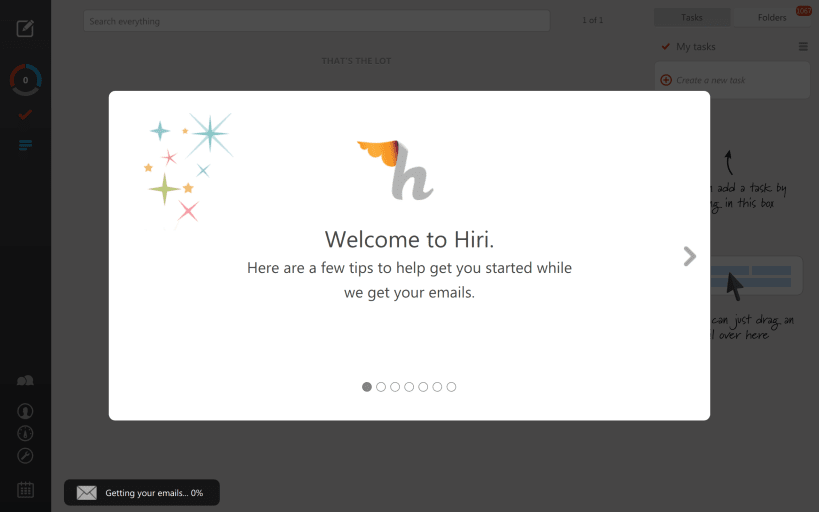The image size is (819, 512).
Task: Click the drag email illustration thumbnail
Action: coord(756,276)
